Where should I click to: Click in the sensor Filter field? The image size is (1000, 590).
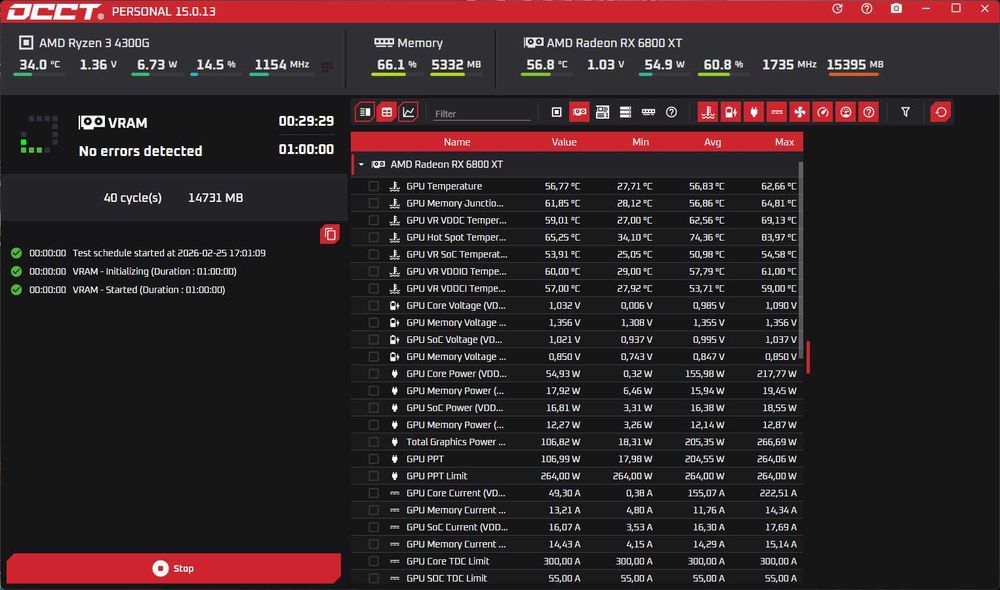coord(482,114)
